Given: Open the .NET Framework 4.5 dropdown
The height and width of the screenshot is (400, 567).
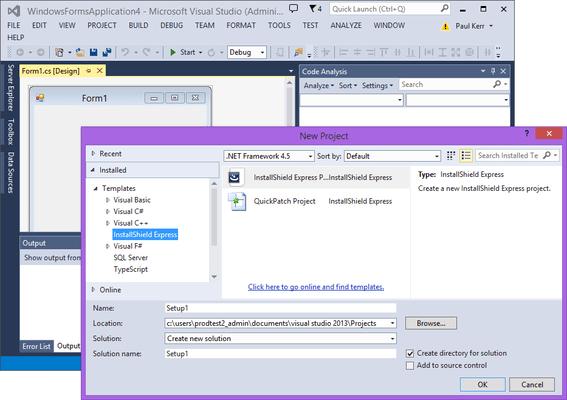Looking at the screenshot, I should point(310,156).
